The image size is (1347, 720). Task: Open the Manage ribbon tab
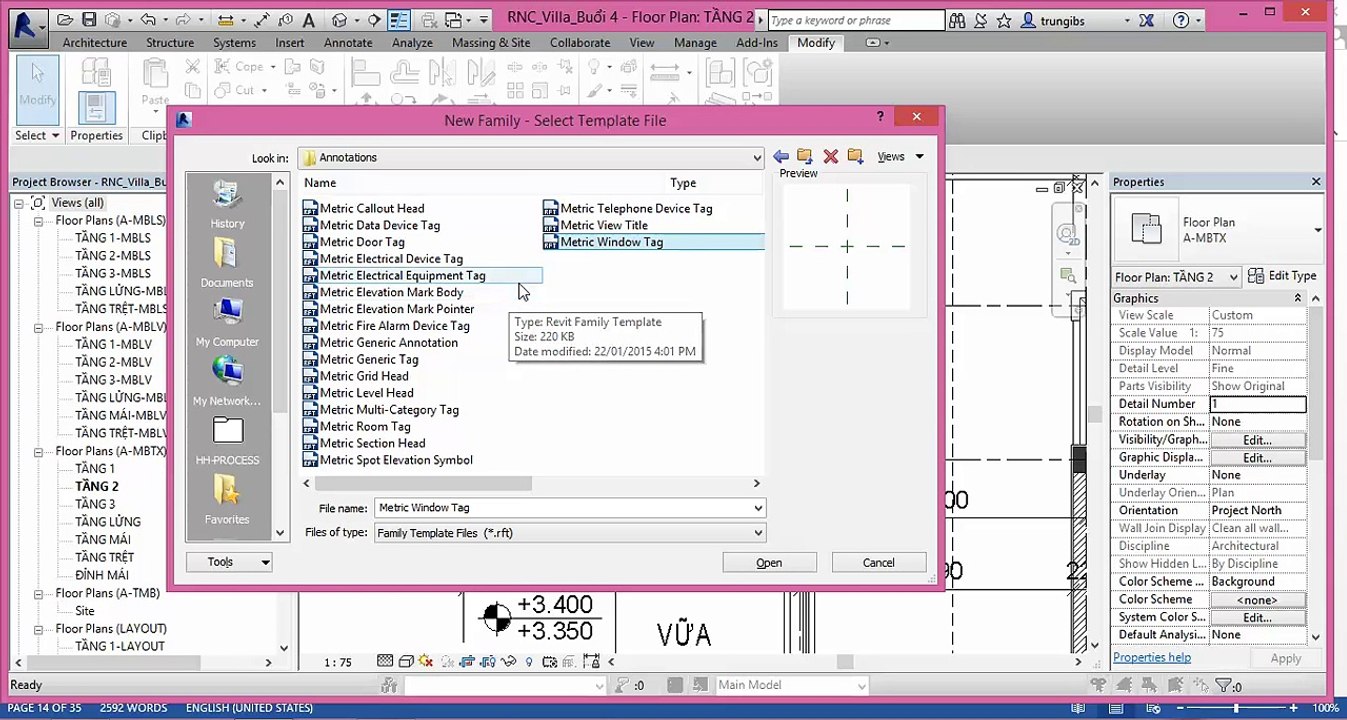(695, 43)
